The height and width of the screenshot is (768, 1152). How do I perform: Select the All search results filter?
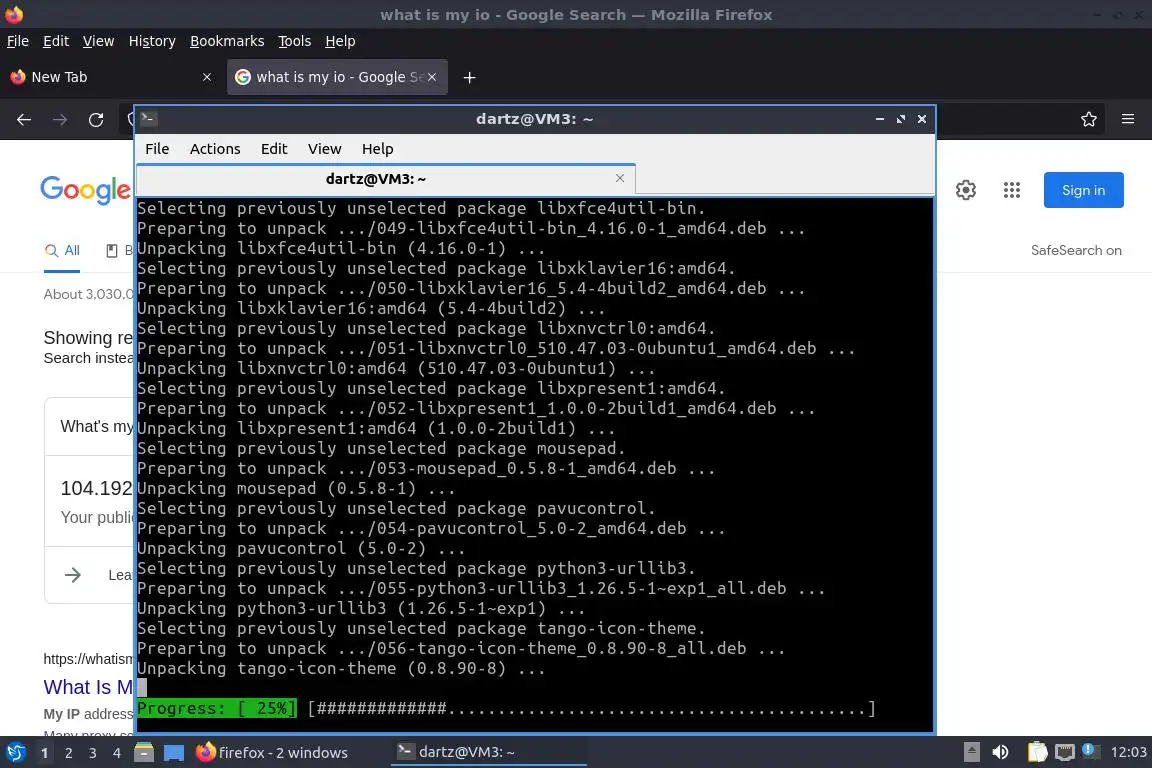62,251
